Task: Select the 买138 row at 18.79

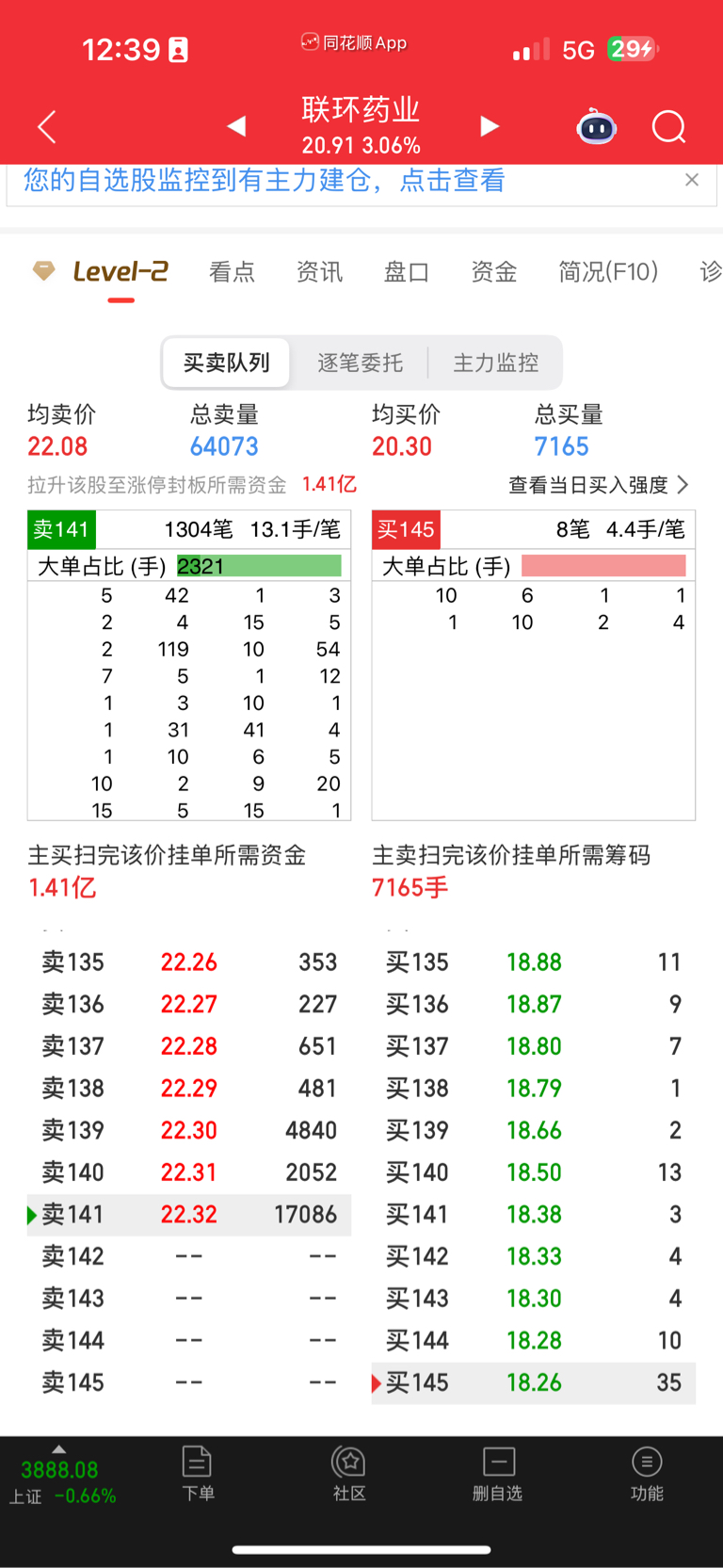Action: pos(534,1088)
